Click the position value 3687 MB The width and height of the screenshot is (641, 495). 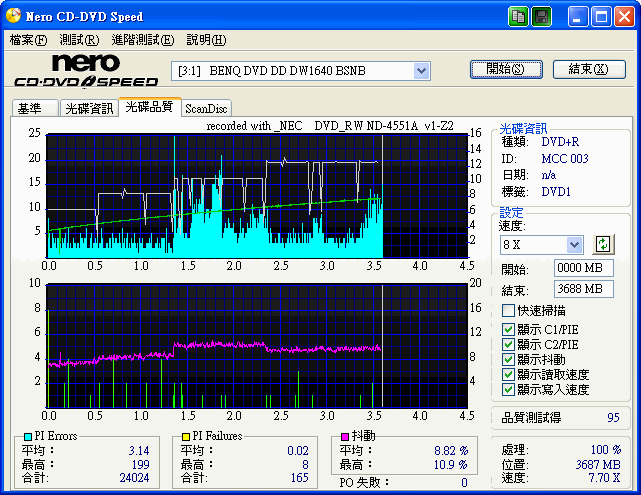(598, 465)
